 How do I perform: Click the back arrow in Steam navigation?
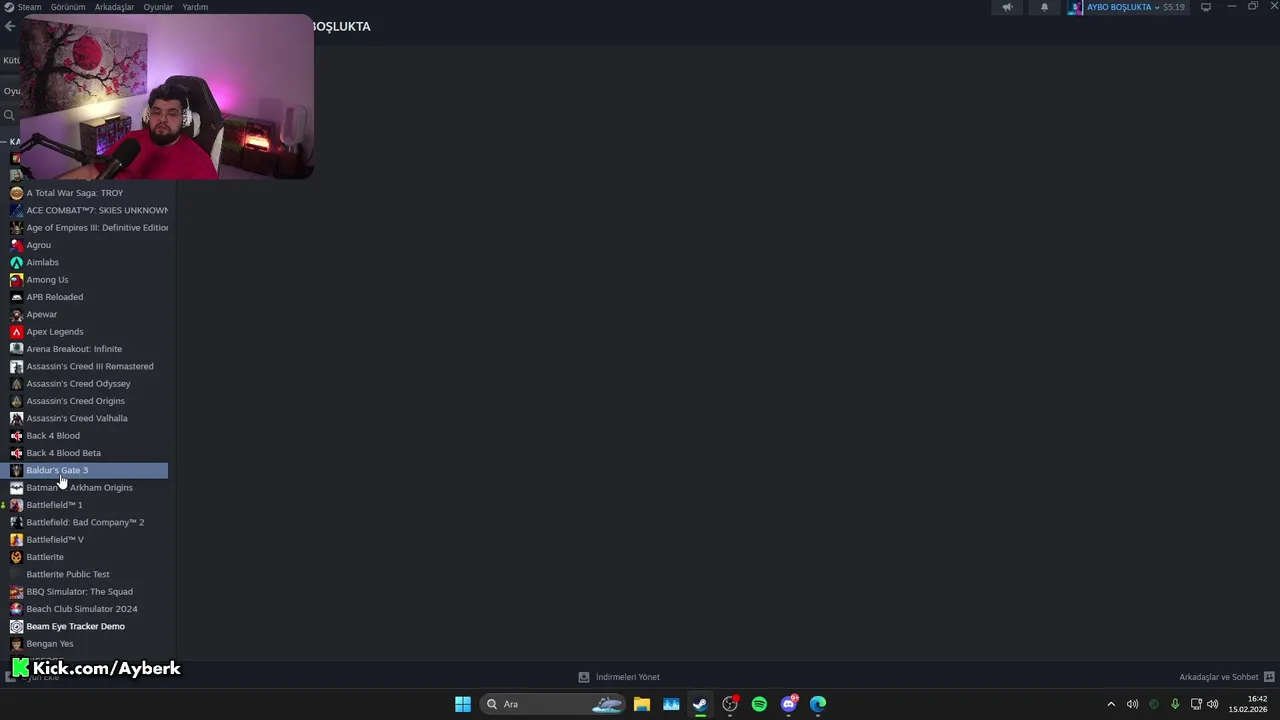pos(9,26)
